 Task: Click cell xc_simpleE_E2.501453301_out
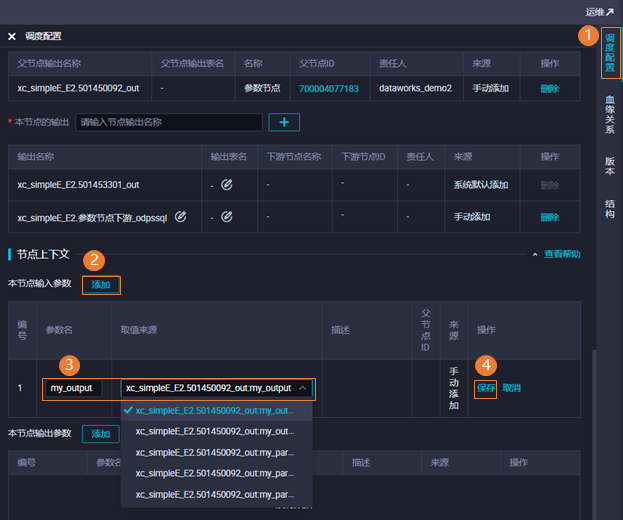(x=78, y=185)
